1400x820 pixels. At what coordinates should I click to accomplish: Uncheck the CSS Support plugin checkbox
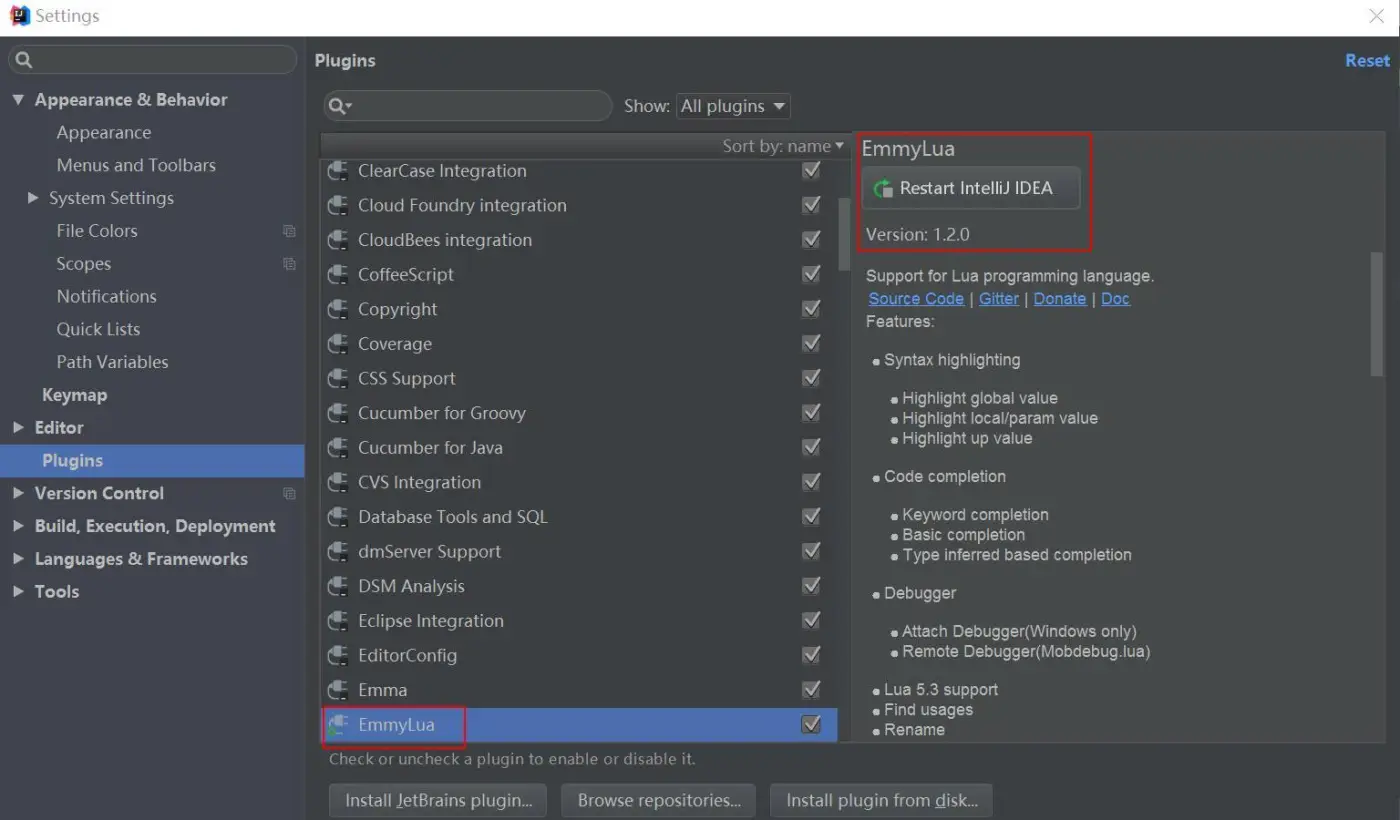pyautogui.click(x=811, y=378)
